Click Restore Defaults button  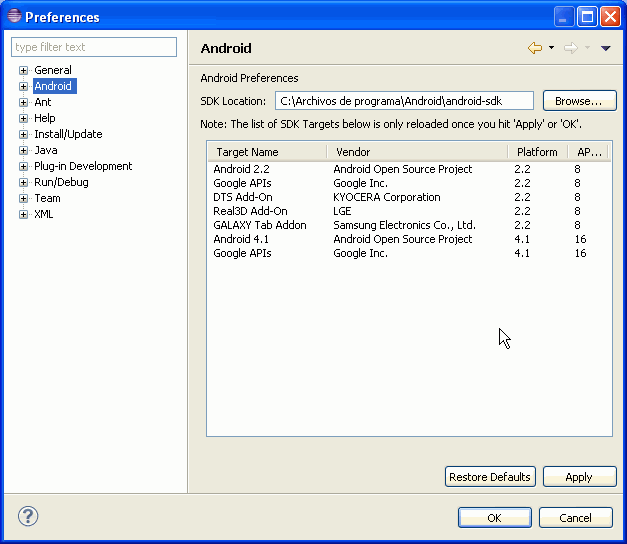point(490,477)
